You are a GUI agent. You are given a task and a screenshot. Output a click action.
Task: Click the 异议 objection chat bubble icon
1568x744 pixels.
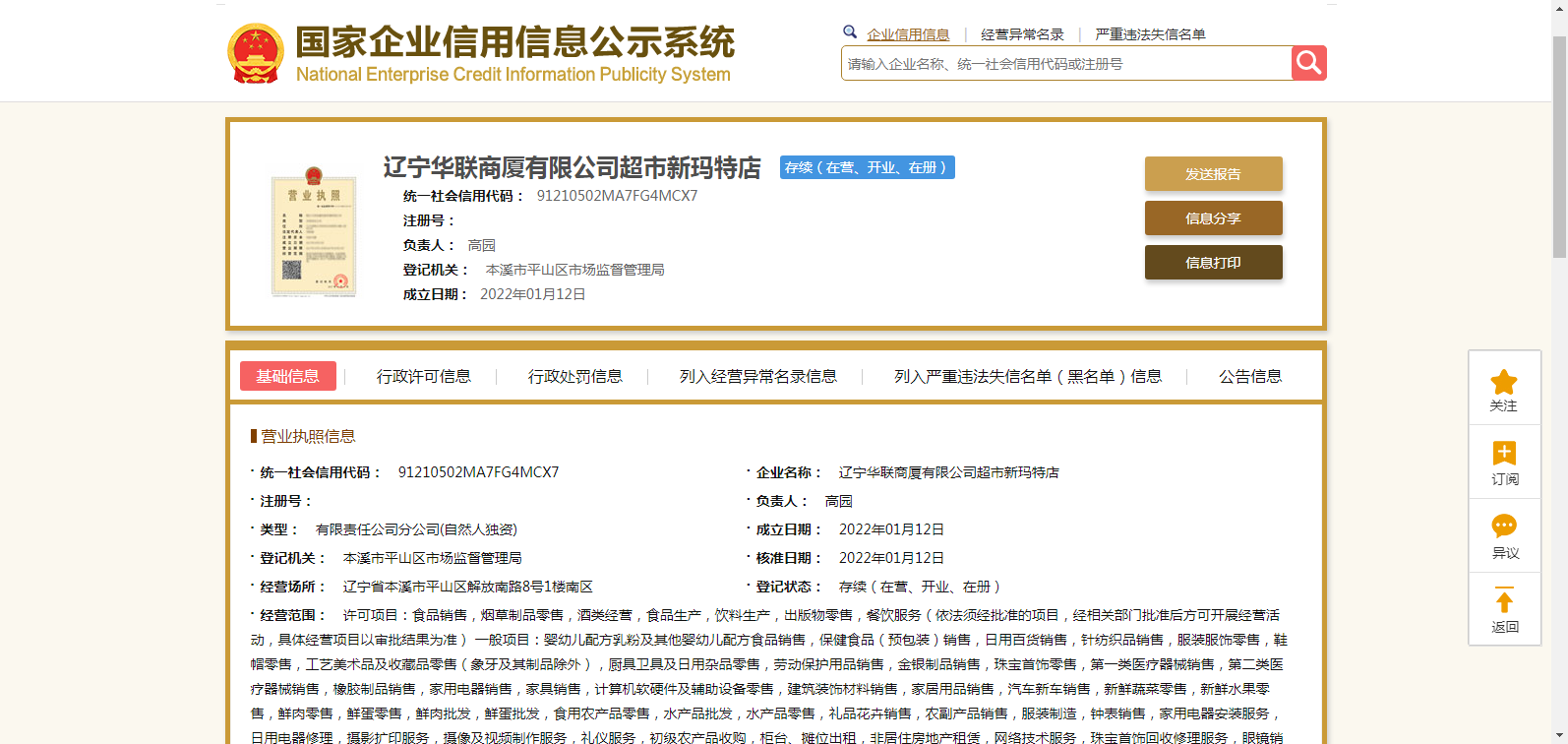point(1504,526)
